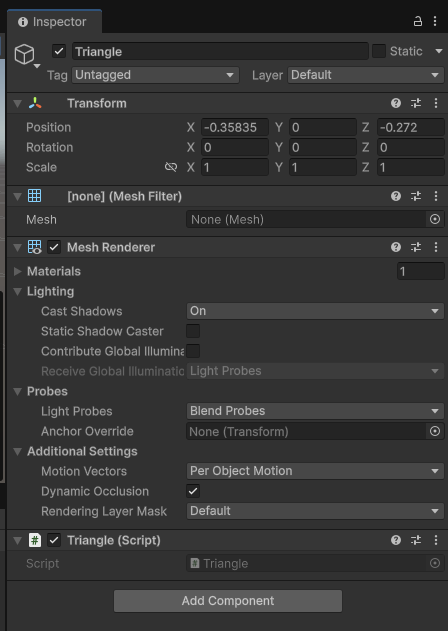
Task: Enable Contribute Global Illumination checkbox
Action: [193, 351]
